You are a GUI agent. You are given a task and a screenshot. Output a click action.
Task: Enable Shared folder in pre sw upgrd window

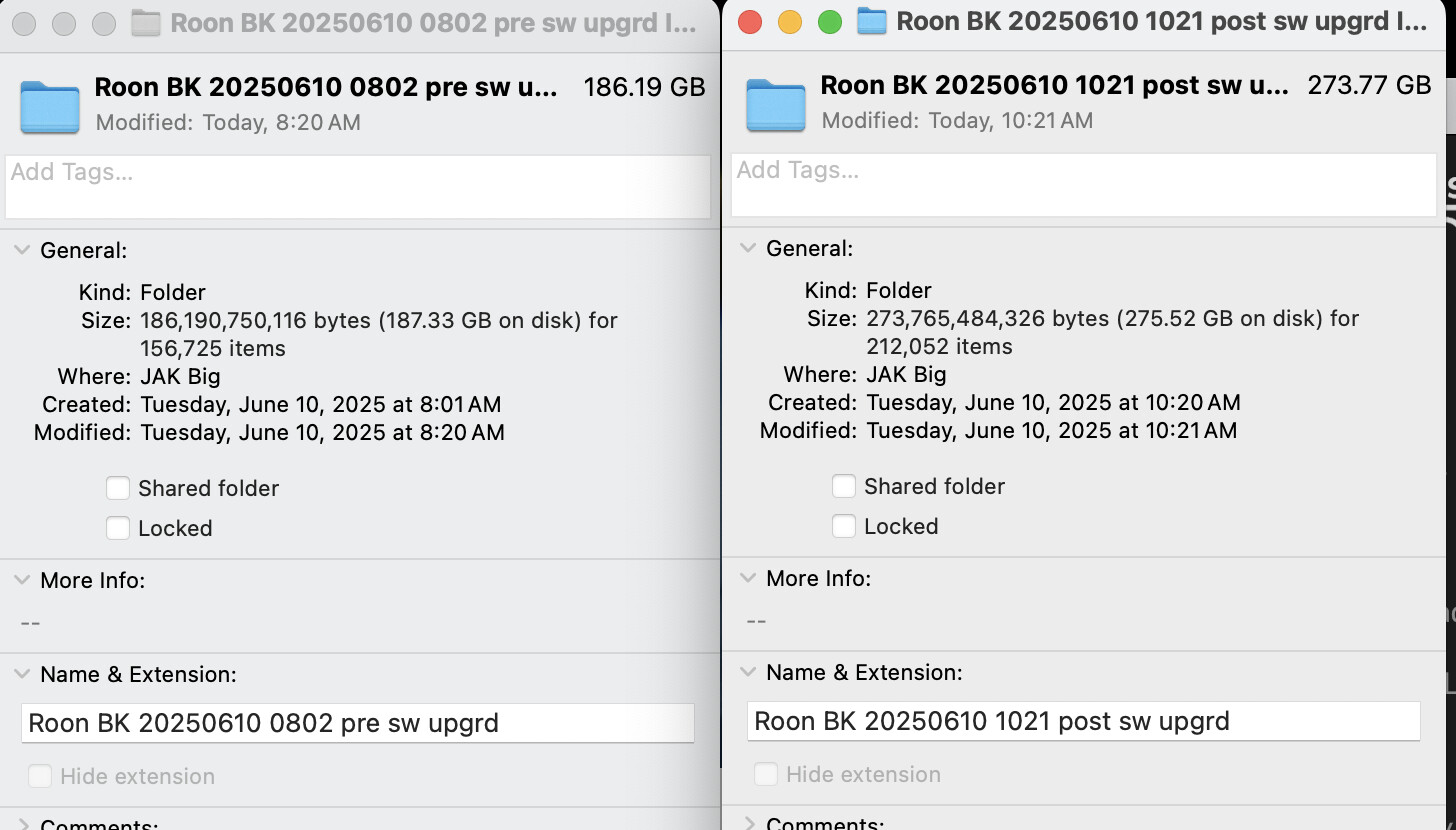point(118,488)
